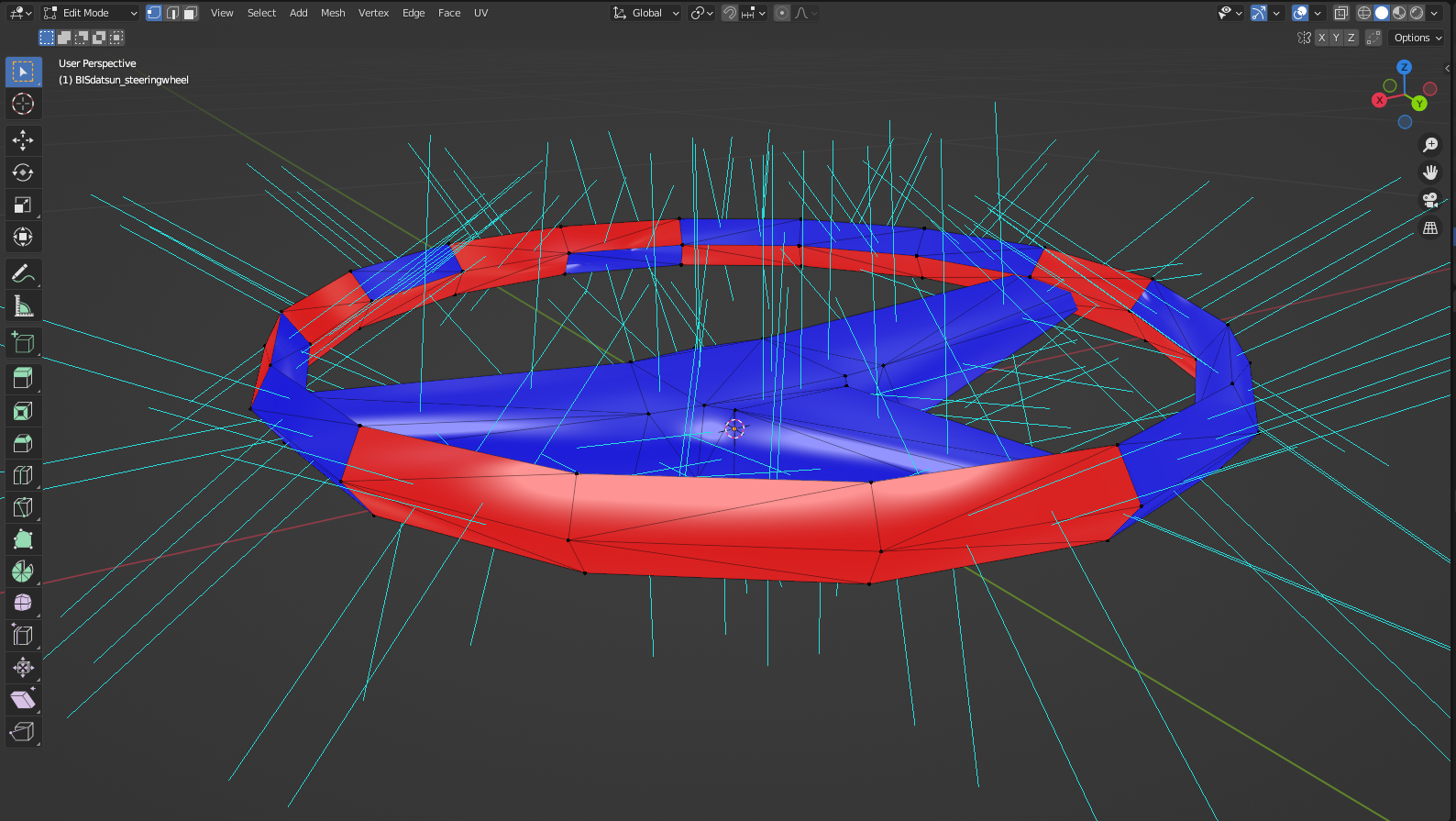This screenshot has width=1456, height=821.
Task: Activate the Bevel tool
Action: [23, 443]
